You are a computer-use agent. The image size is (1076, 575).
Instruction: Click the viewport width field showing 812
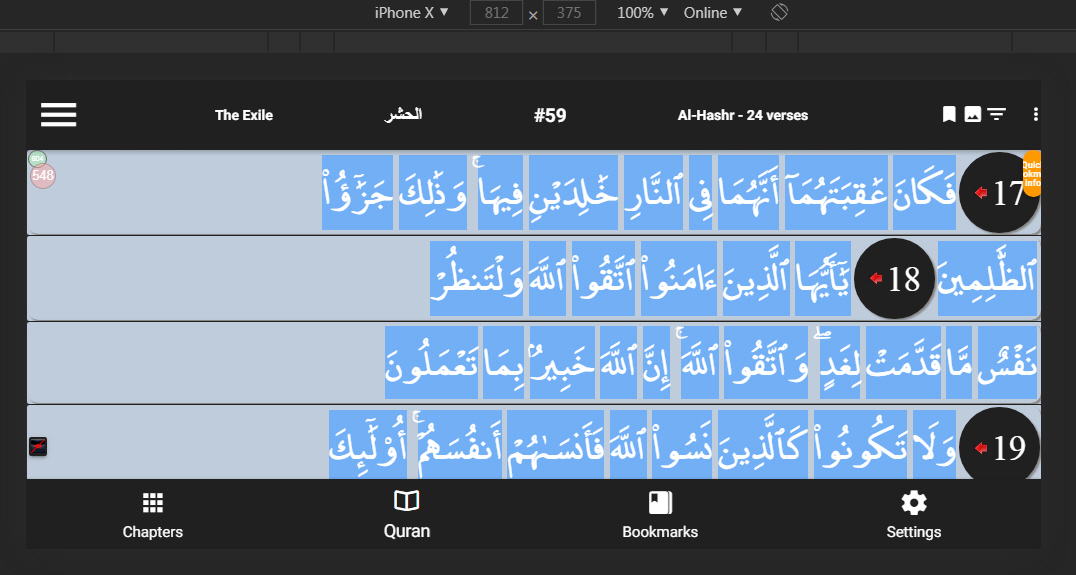coord(496,13)
